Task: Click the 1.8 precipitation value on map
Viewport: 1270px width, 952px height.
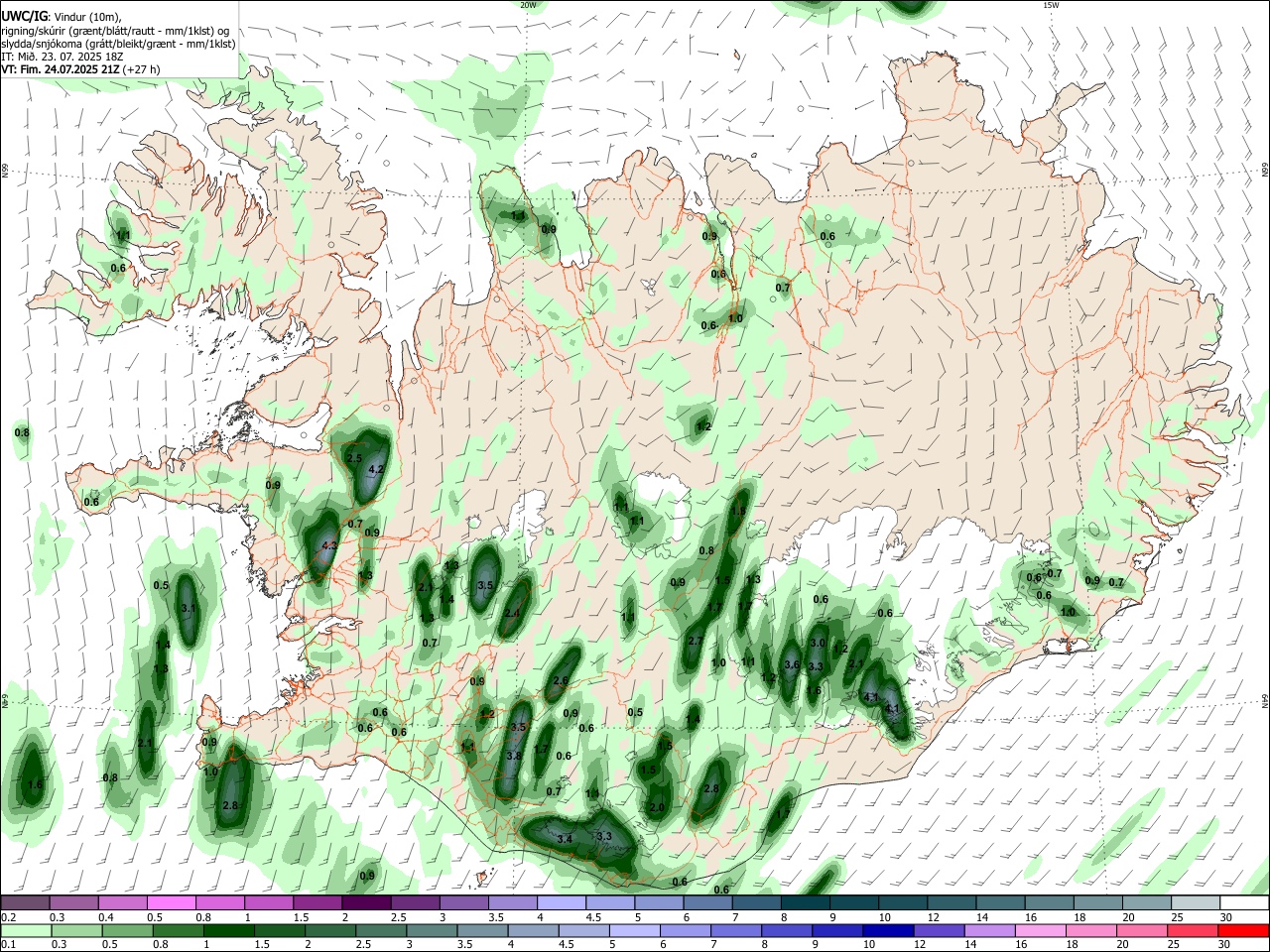Action: (x=738, y=511)
